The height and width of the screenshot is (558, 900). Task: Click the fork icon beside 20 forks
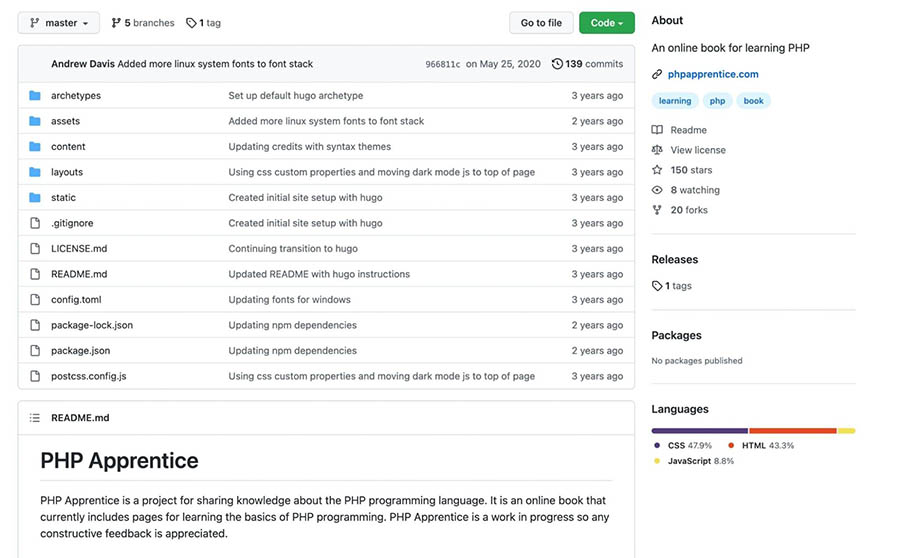click(x=657, y=210)
